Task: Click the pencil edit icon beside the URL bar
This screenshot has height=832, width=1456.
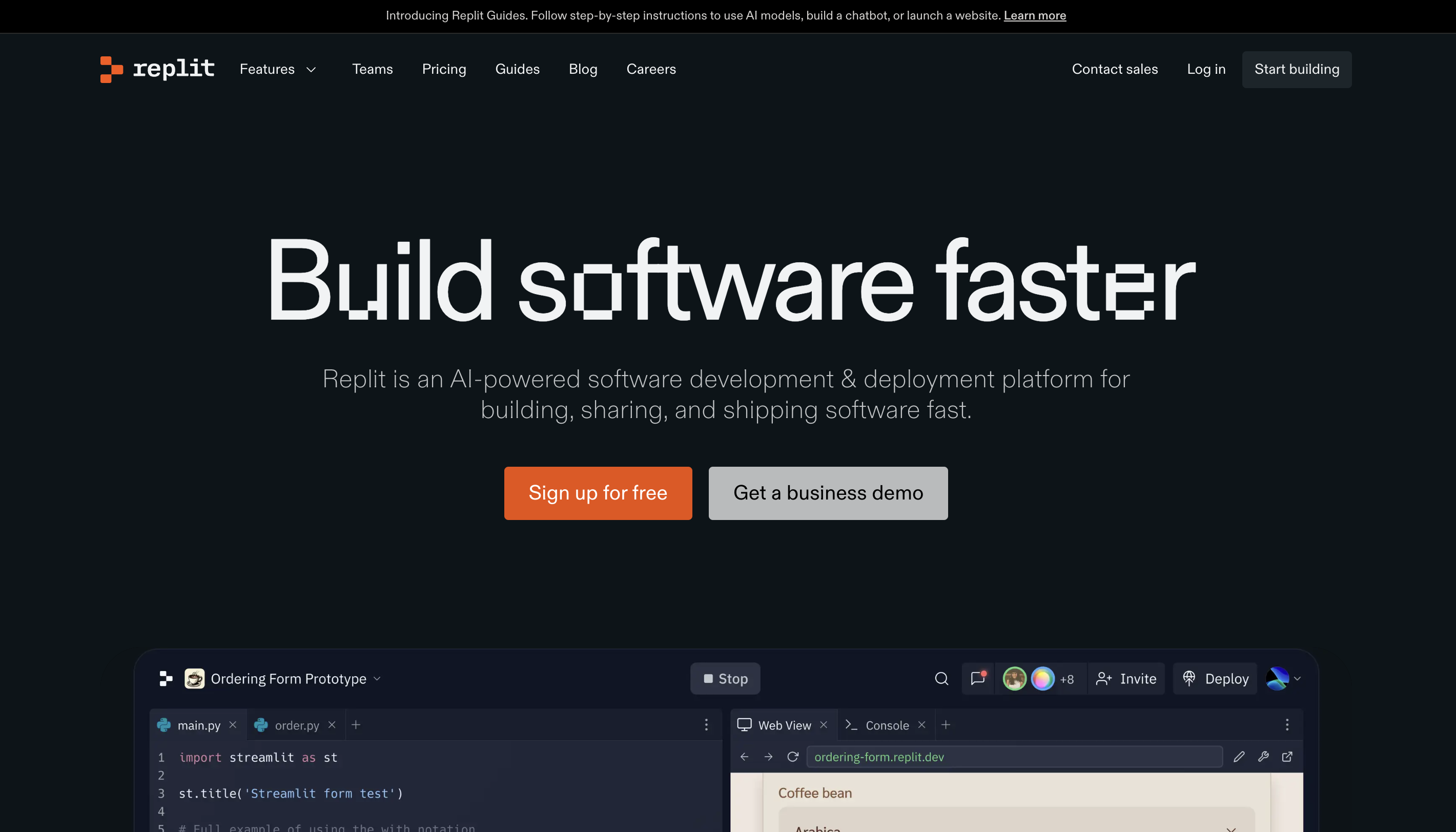Action: (x=1239, y=757)
